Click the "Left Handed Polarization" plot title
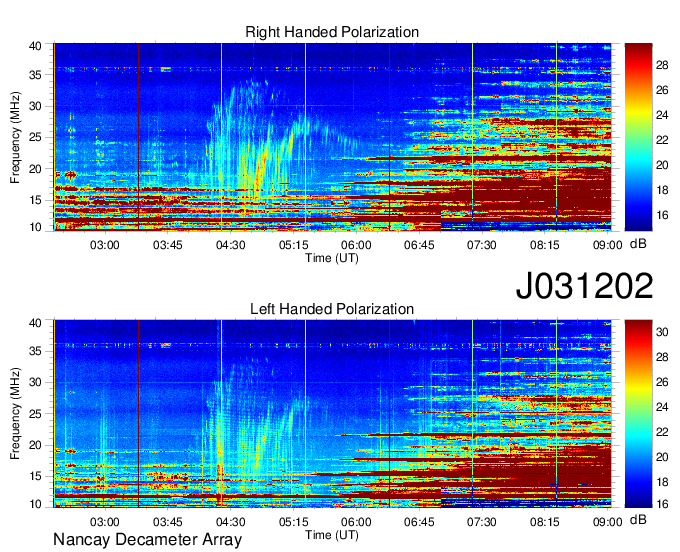Viewport: 680px width, 552px height. (x=332, y=309)
